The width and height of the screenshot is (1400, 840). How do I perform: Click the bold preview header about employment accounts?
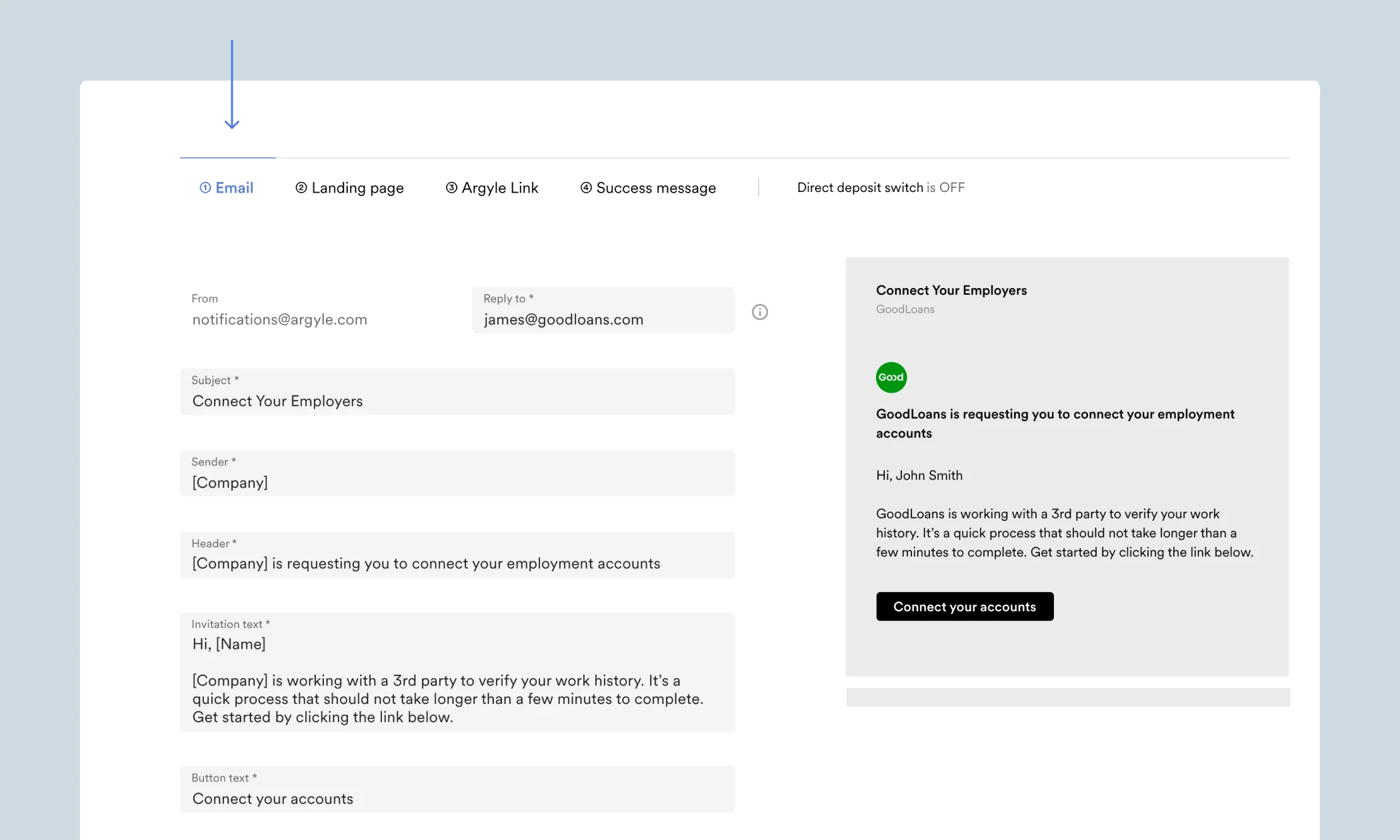1055,423
